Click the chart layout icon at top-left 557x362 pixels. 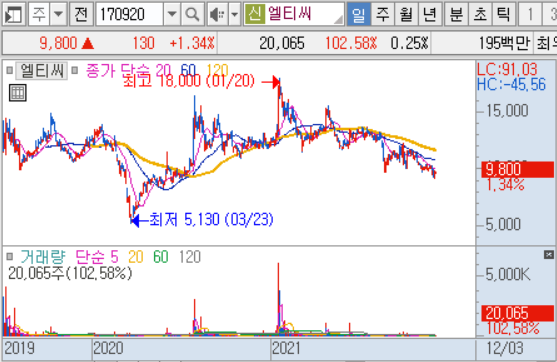(x=13, y=14)
